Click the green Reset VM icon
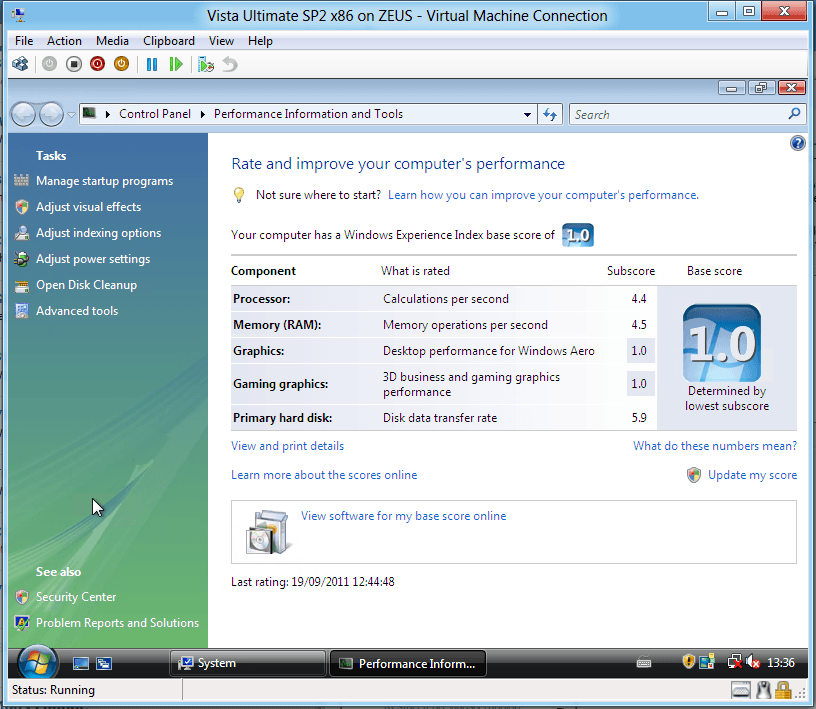This screenshot has width=816, height=709. coord(176,64)
